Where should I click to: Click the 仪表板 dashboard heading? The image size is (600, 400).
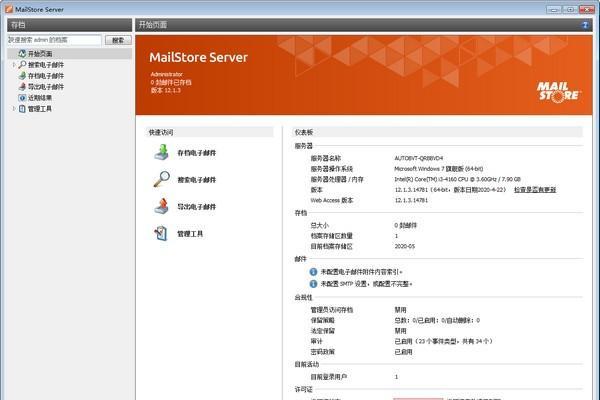tap(304, 132)
